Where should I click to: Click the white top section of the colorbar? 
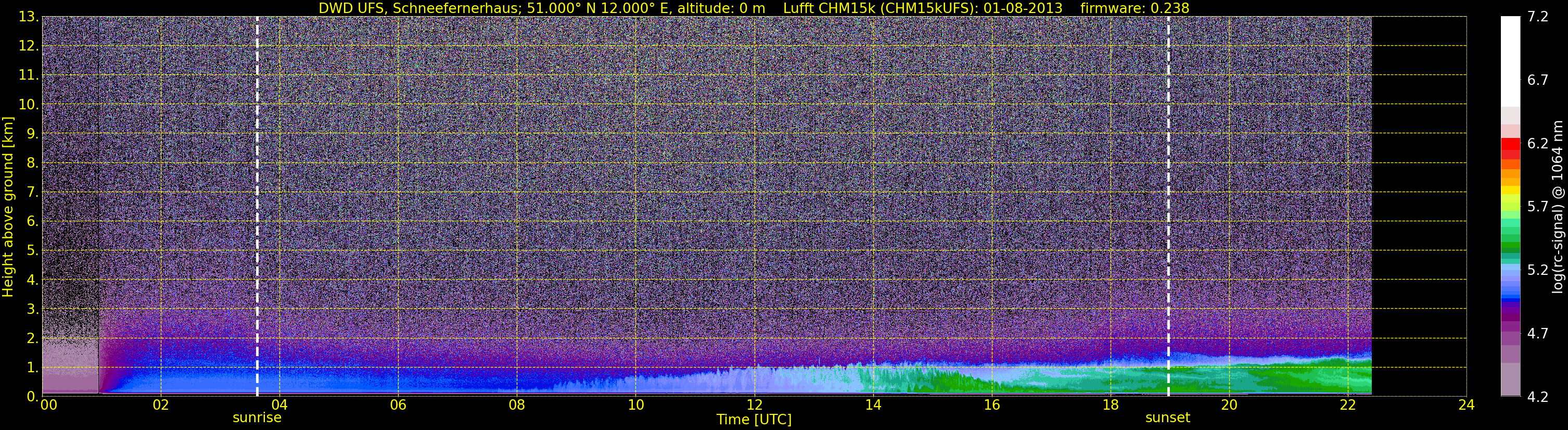(x=1511, y=61)
